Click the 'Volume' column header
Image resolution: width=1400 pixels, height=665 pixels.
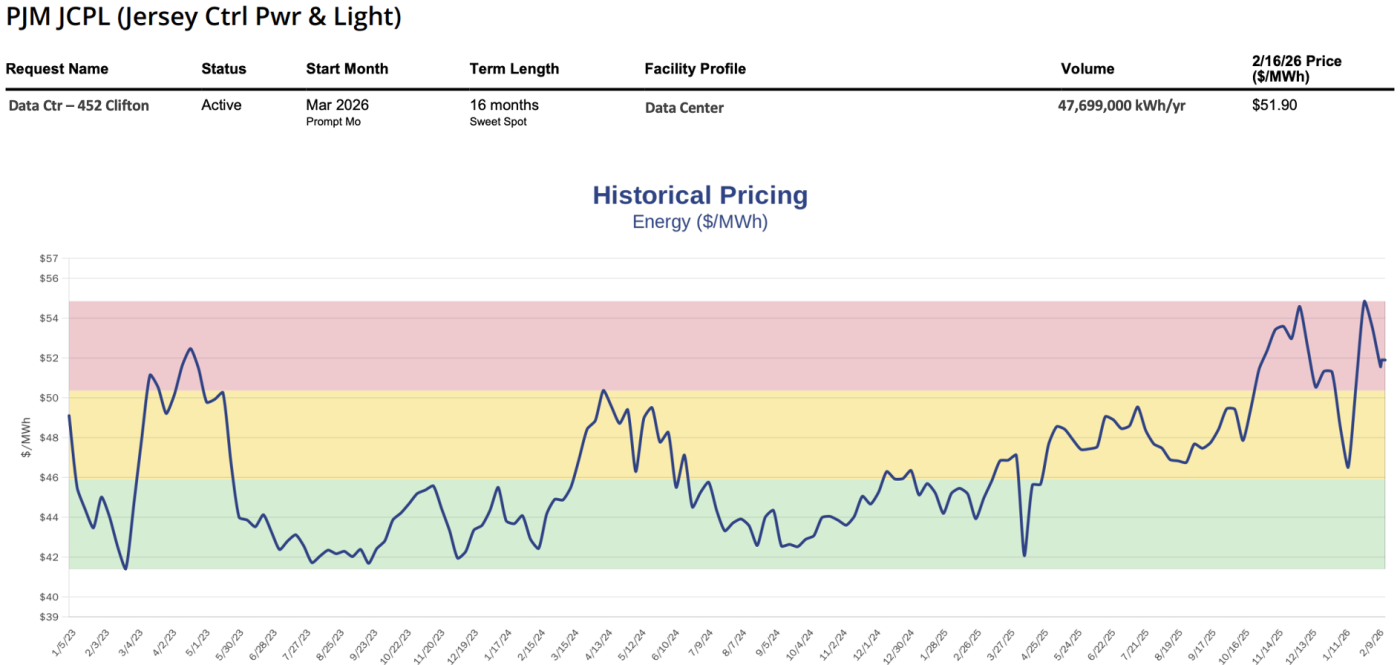click(1087, 69)
